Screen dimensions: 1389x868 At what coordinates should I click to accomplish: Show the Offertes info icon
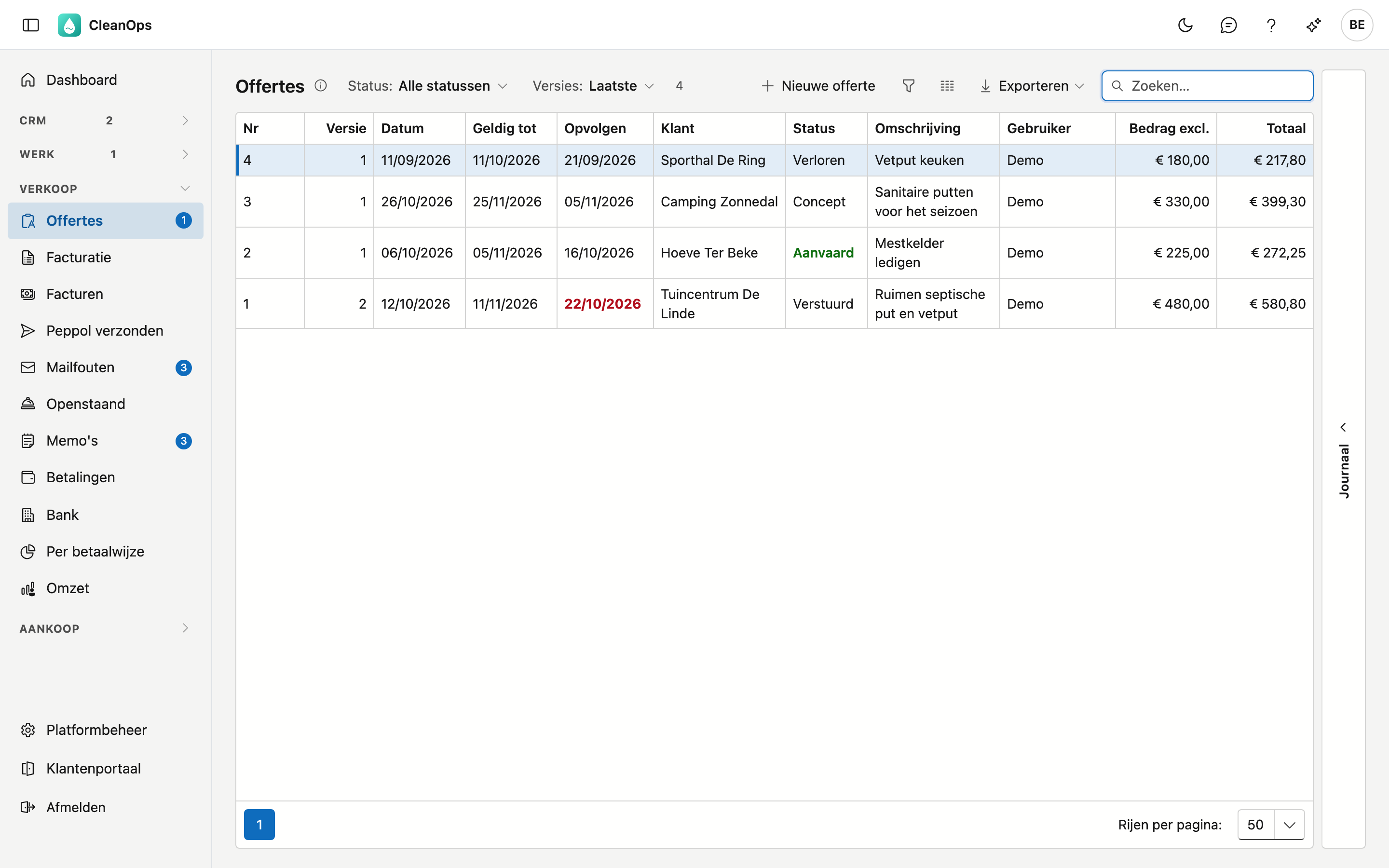click(321, 85)
